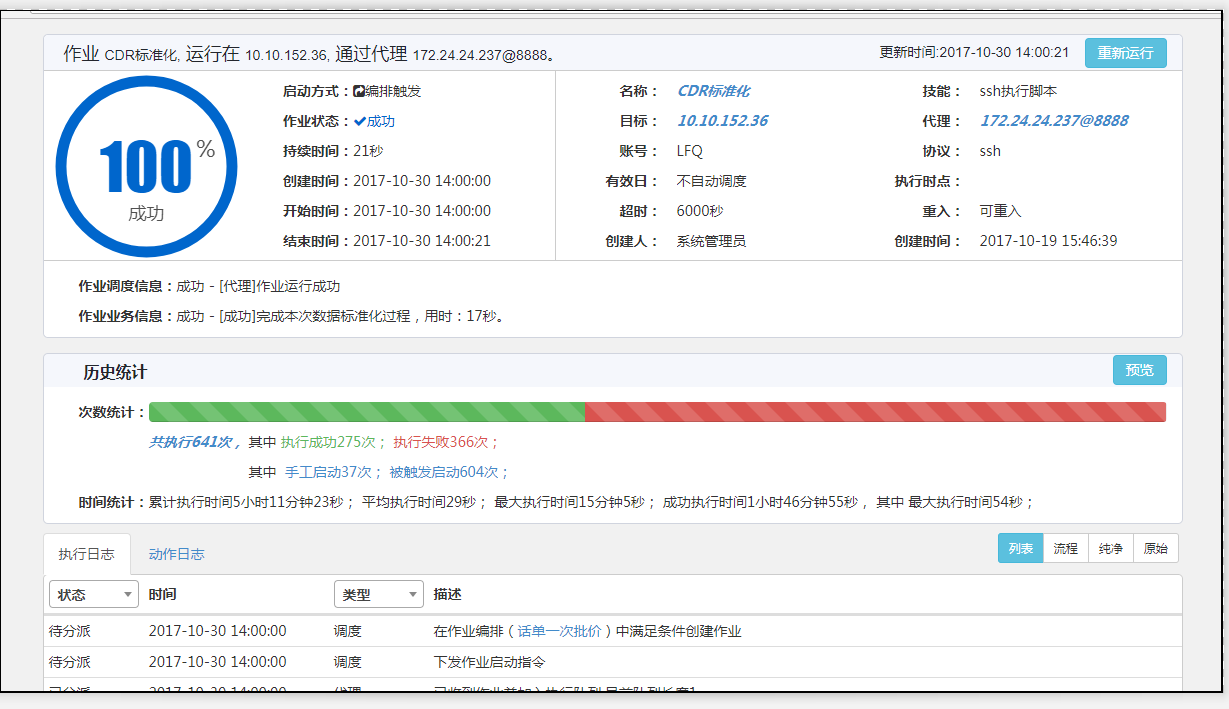Open the 话单一次批价 orchestration link

pos(559,631)
